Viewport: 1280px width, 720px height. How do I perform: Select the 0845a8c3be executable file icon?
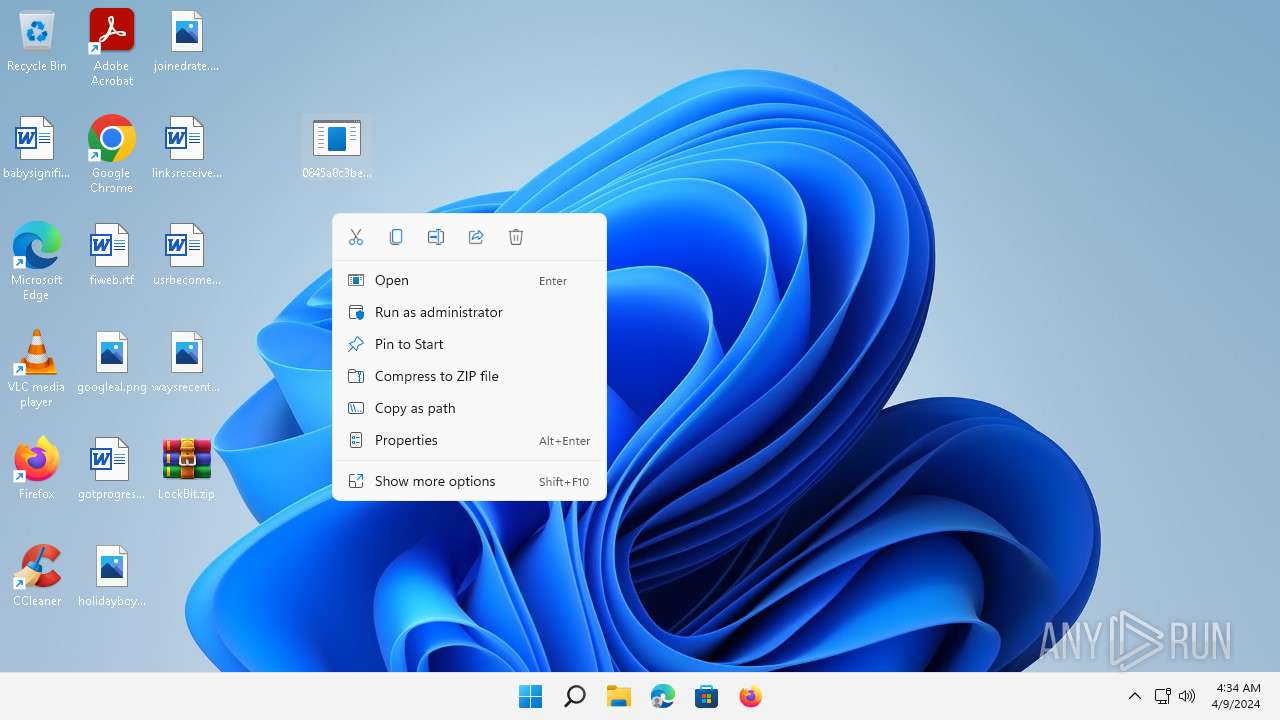point(337,149)
